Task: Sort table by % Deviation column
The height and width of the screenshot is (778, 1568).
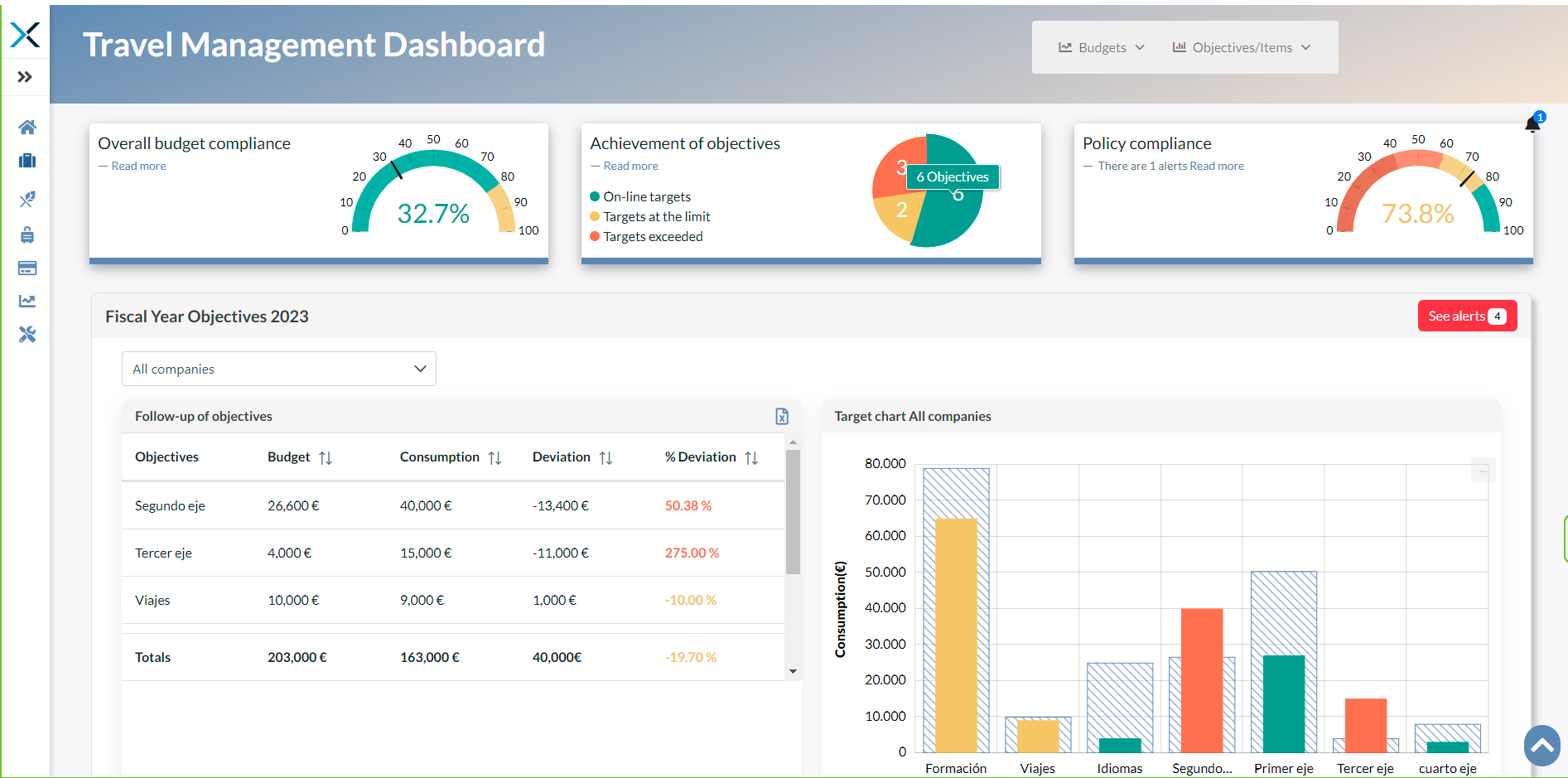Action: coord(751,457)
